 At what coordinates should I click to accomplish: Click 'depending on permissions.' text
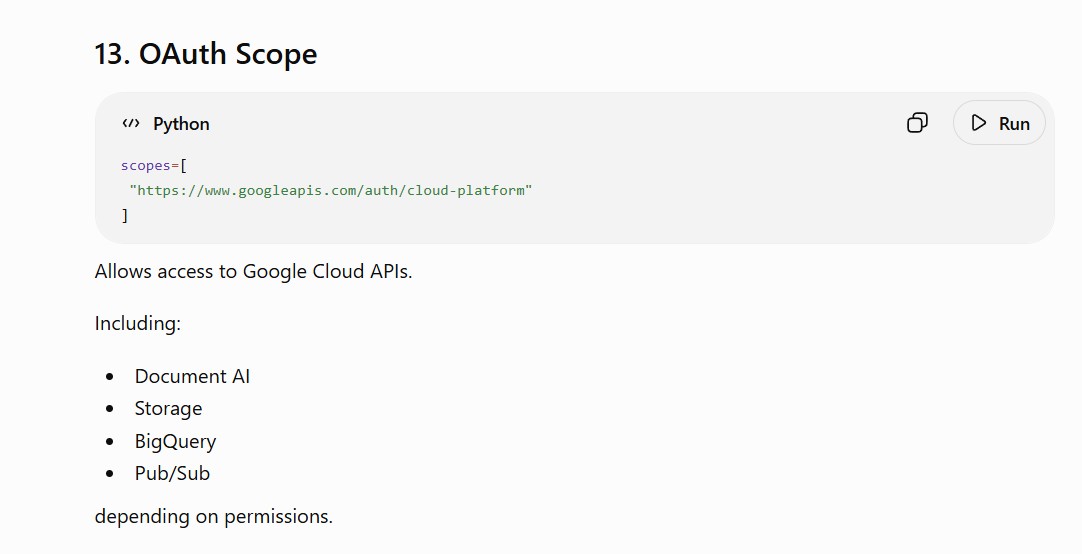point(213,516)
